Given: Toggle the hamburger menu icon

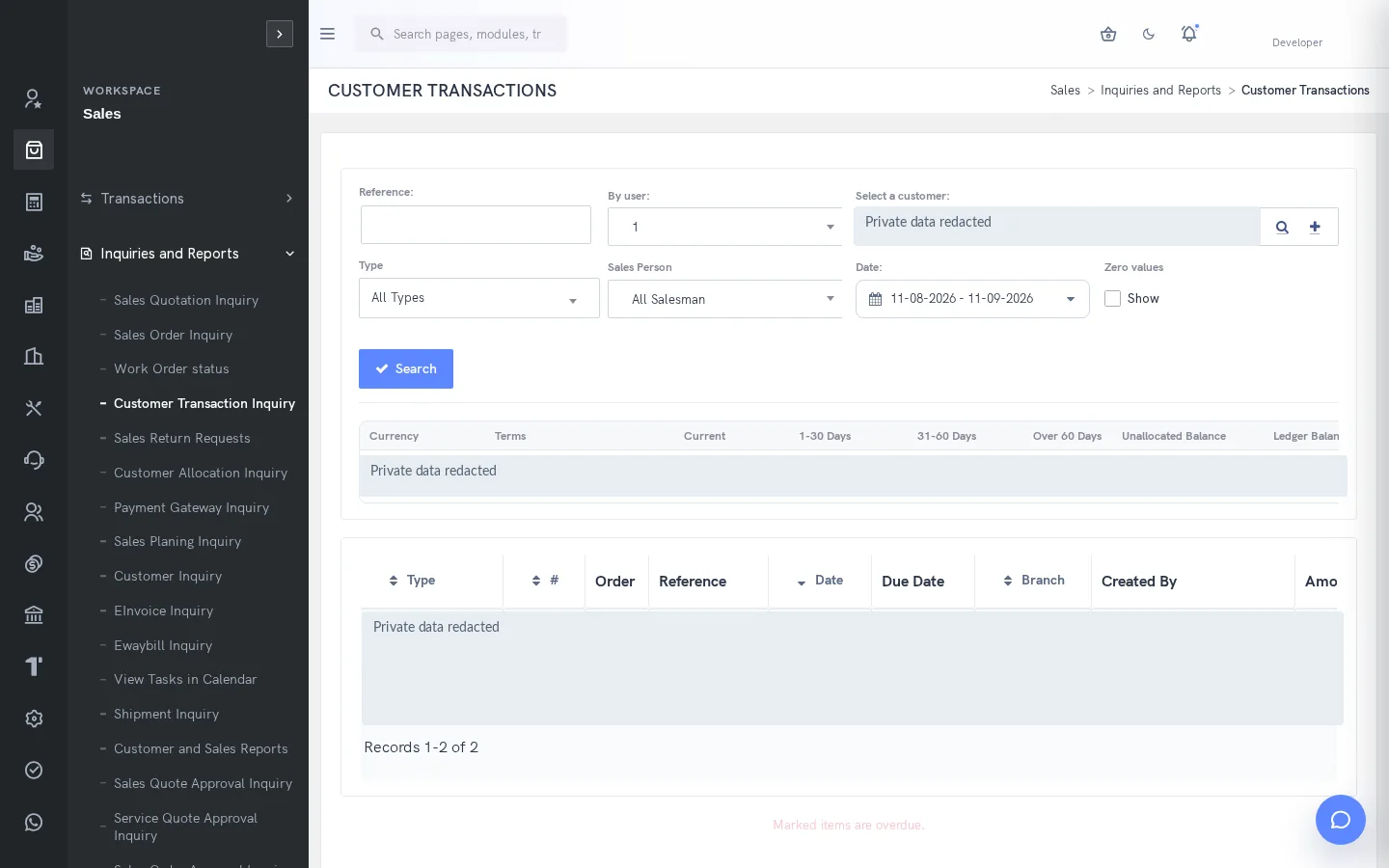Looking at the screenshot, I should [x=327, y=34].
